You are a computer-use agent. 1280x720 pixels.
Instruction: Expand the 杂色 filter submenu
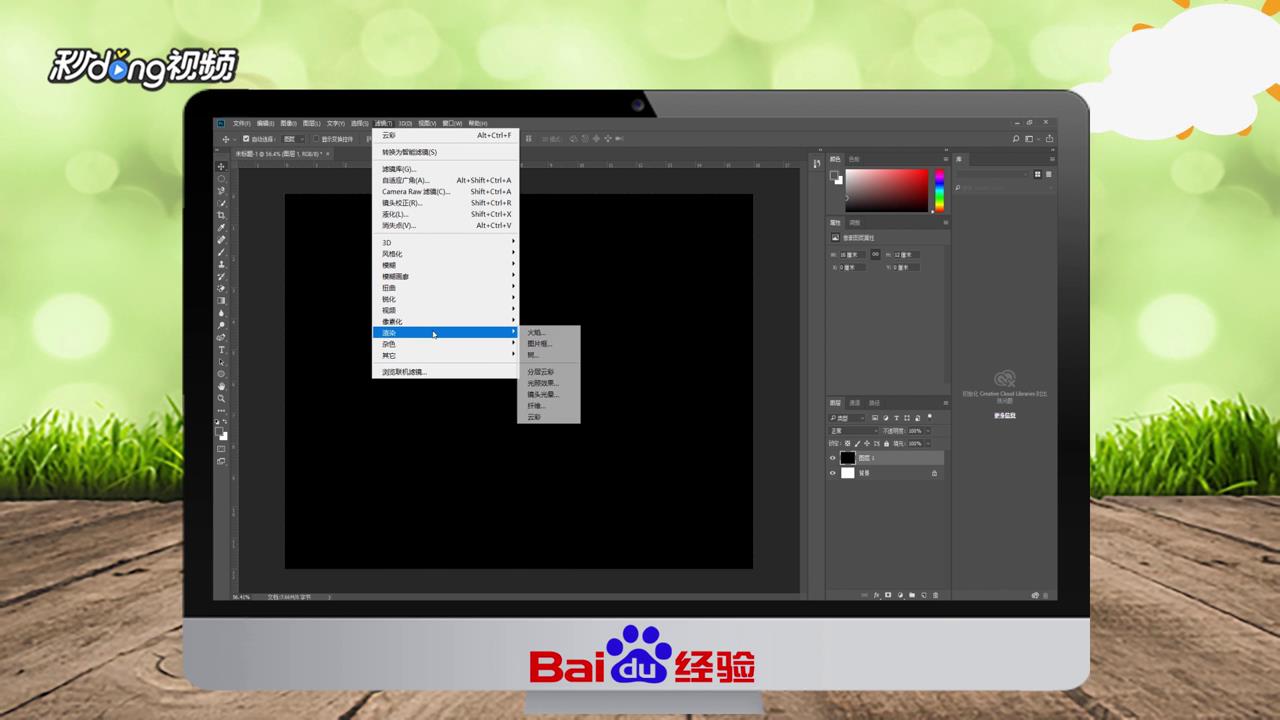pos(447,344)
